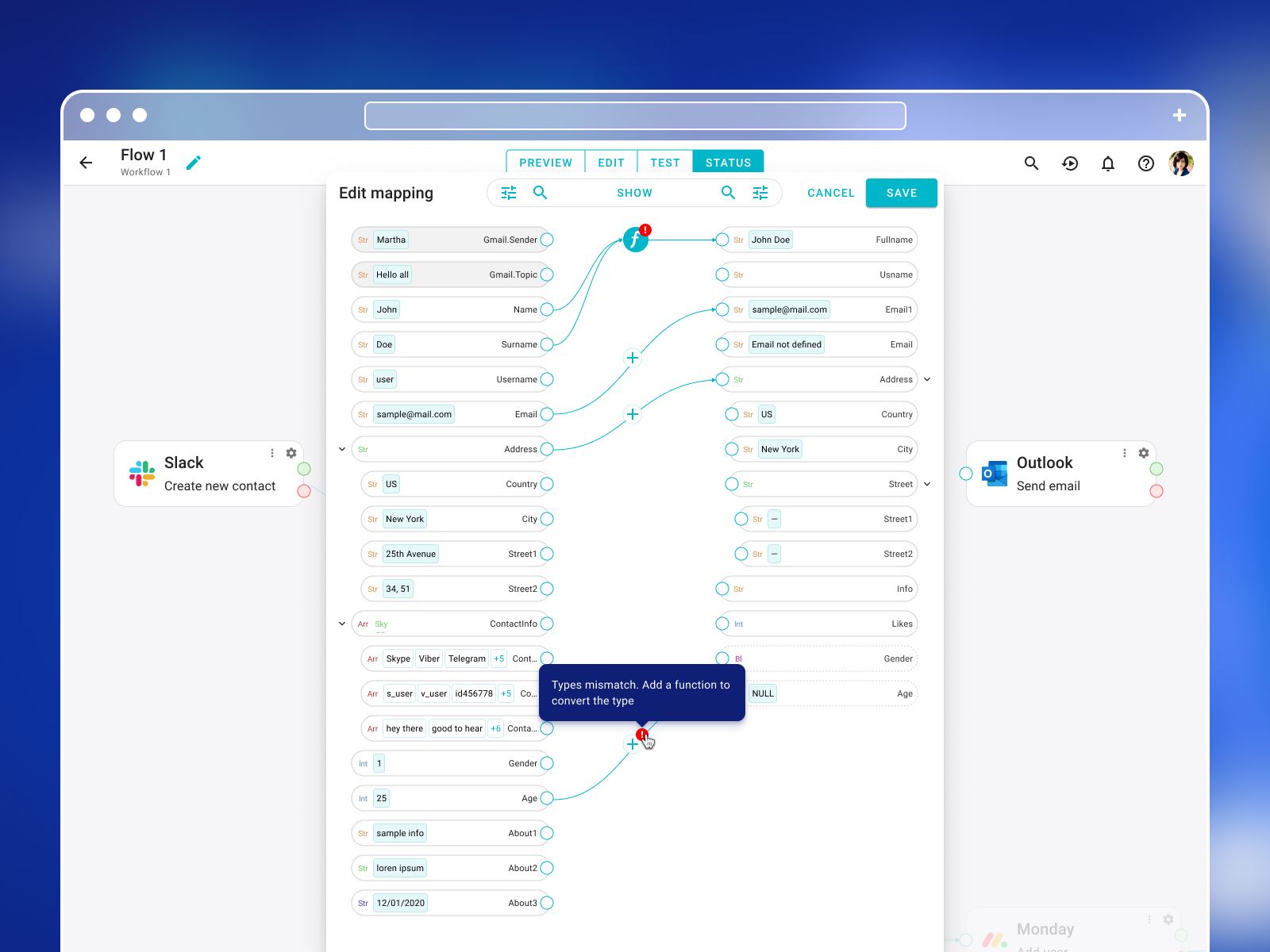The width and height of the screenshot is (1270, 952).
Task: Click the edit pencil next to Flow 1
Action: (x=193, y=162)
